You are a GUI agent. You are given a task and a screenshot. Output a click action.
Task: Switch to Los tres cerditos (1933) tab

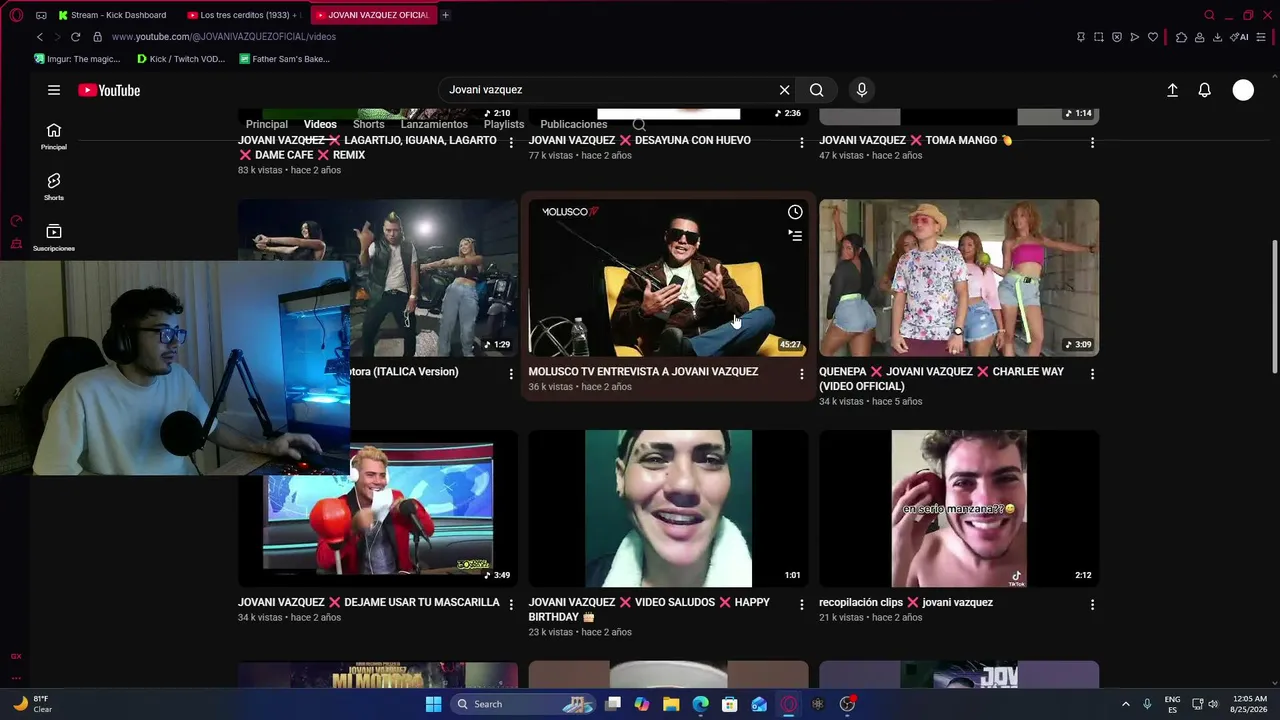(244, 15)
